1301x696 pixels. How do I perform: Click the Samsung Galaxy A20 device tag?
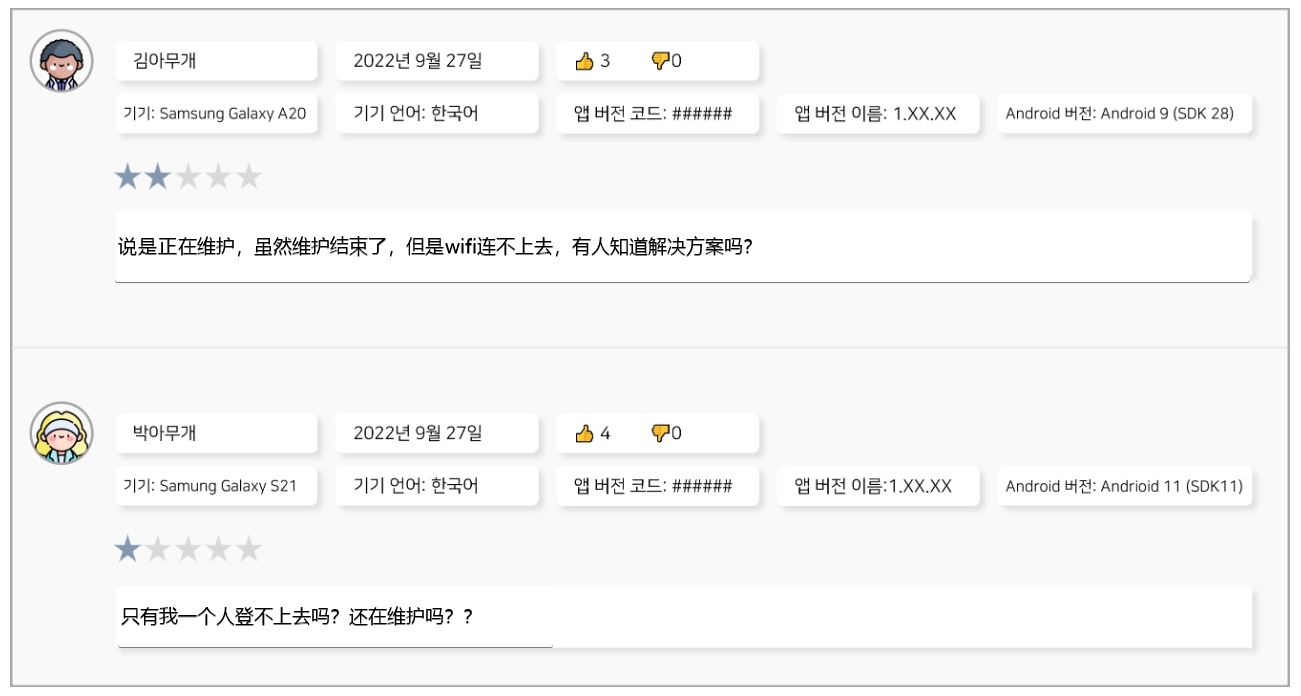tap(215, 113)
